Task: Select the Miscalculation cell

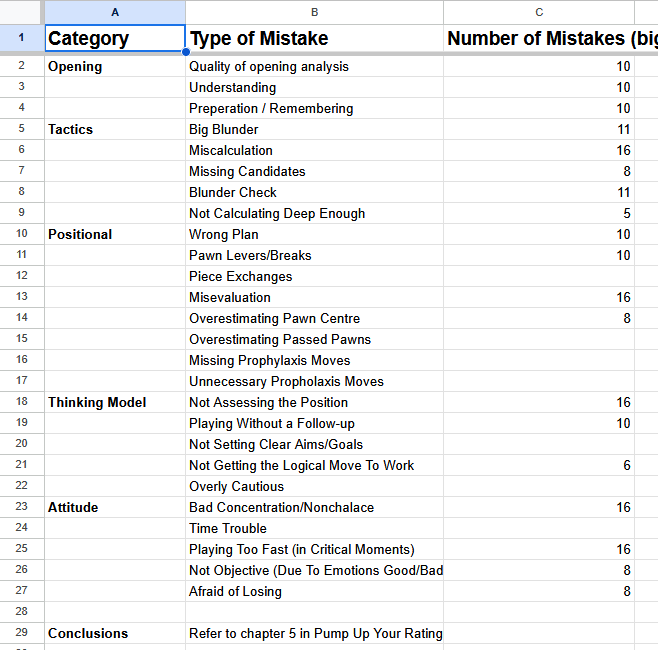Action: click(x=314, y=150)
